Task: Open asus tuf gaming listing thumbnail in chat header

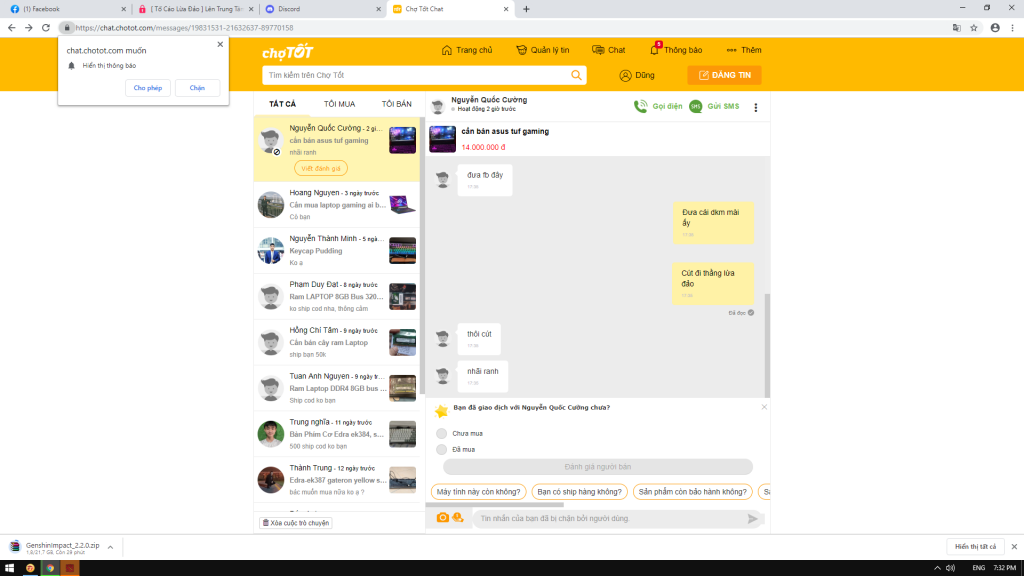Action: coord(442,139)
